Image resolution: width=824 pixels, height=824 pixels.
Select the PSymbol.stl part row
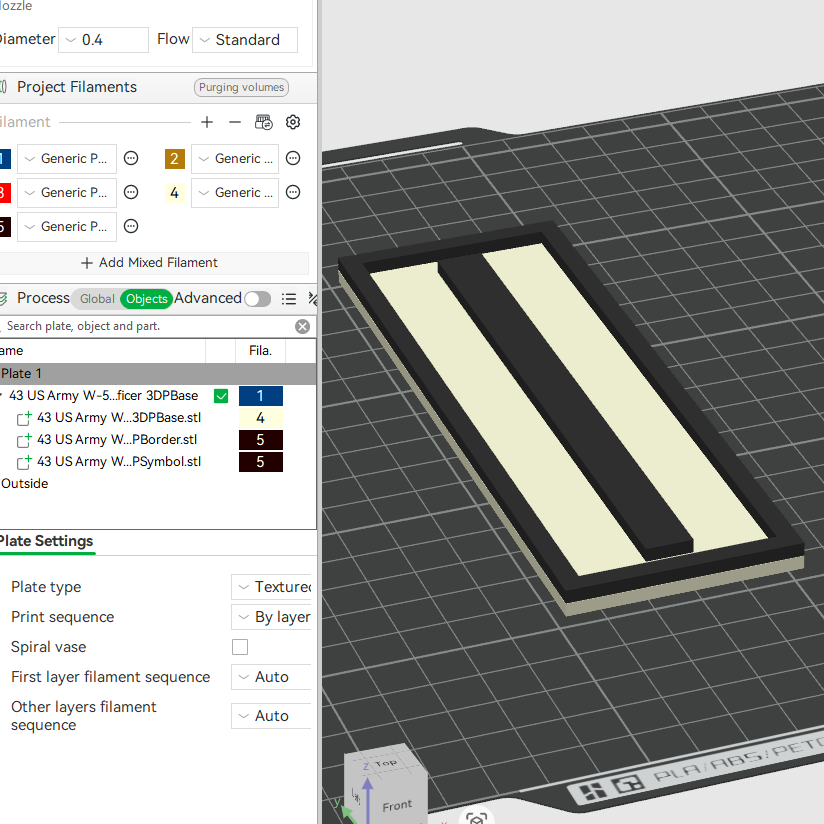[119, 462]
